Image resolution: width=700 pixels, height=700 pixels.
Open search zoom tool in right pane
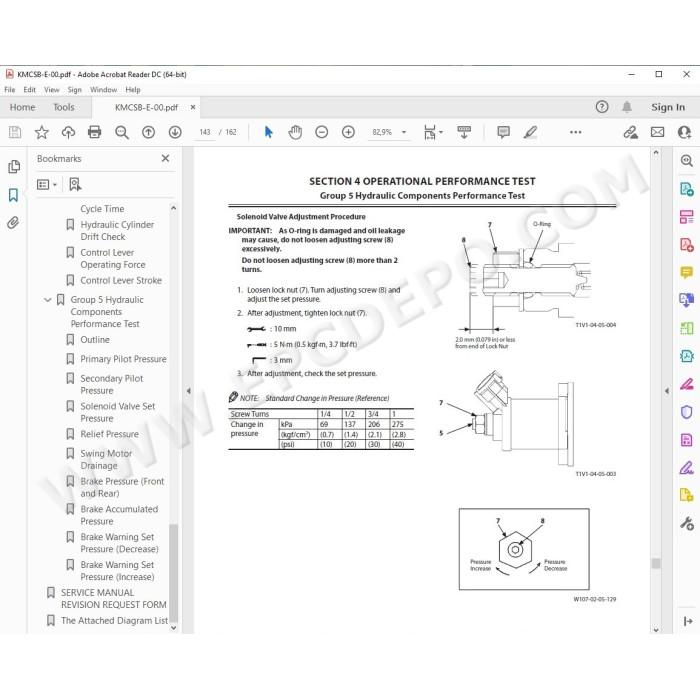pyautogui.click(x=687, y=161)
